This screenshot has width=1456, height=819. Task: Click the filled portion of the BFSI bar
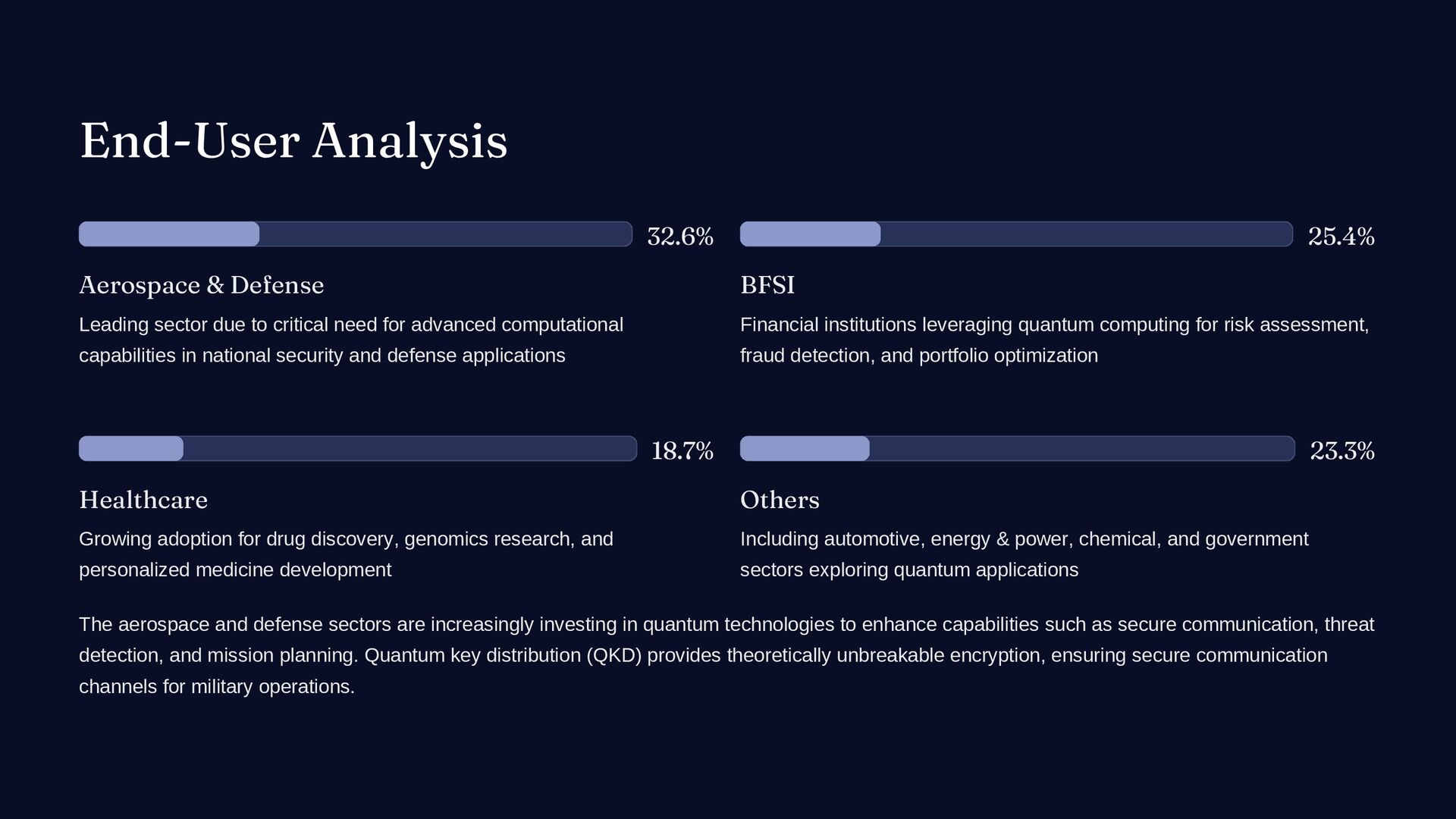(x=810, y=234)
